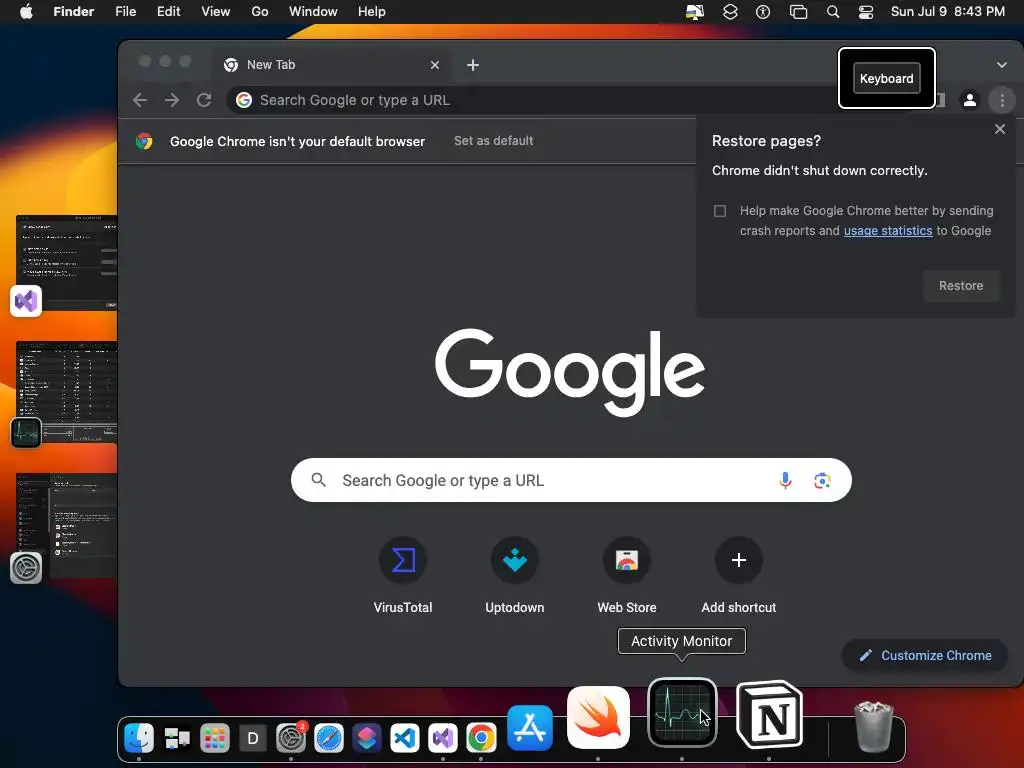Open the Web Store shortcut
Viewport: 1024px width, 768px height.
(x=627, y=575)
